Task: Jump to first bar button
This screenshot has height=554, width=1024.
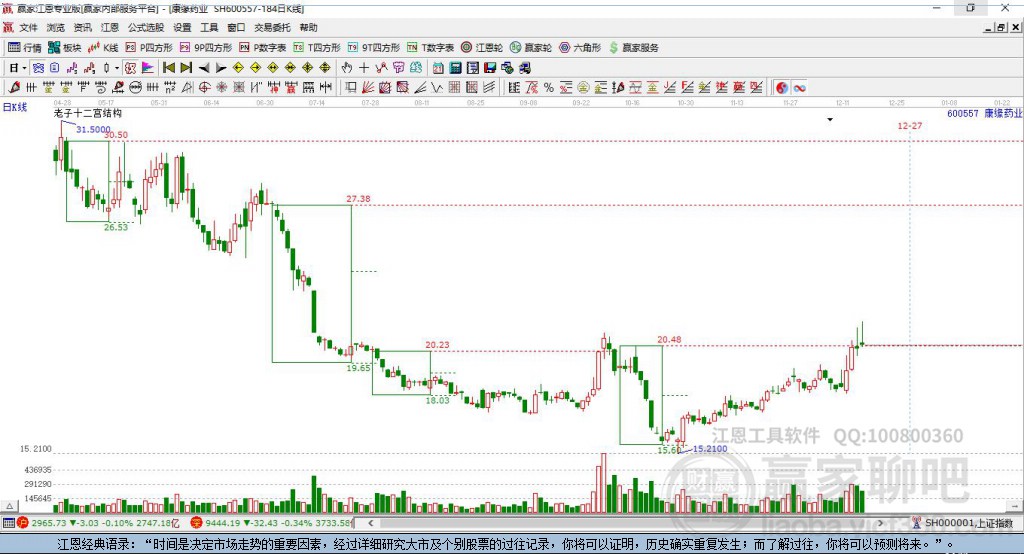Action: pos(168,67)
